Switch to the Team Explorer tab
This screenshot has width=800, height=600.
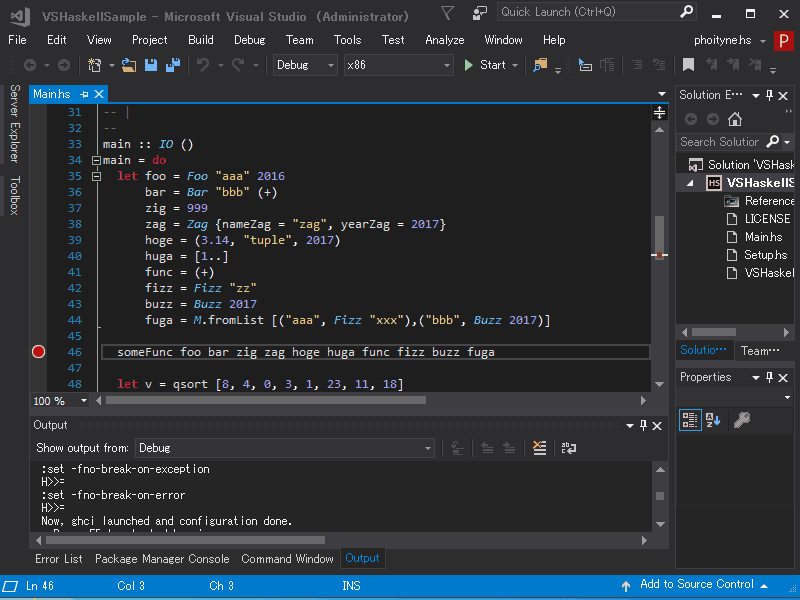pyautogui.click(x=760, y=351)
